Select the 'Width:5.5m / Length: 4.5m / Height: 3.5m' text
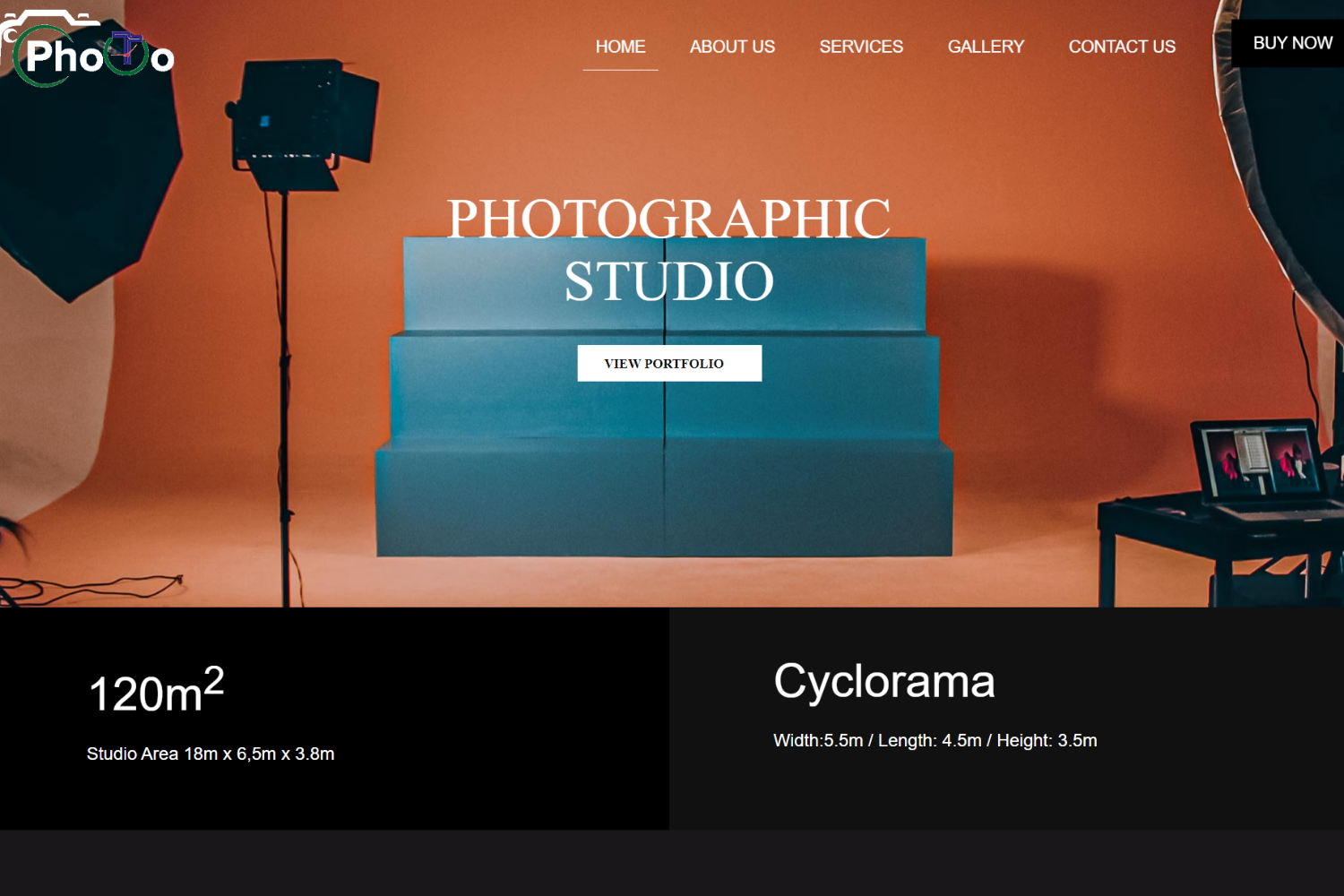1344x896 pixels. [935, 740]
